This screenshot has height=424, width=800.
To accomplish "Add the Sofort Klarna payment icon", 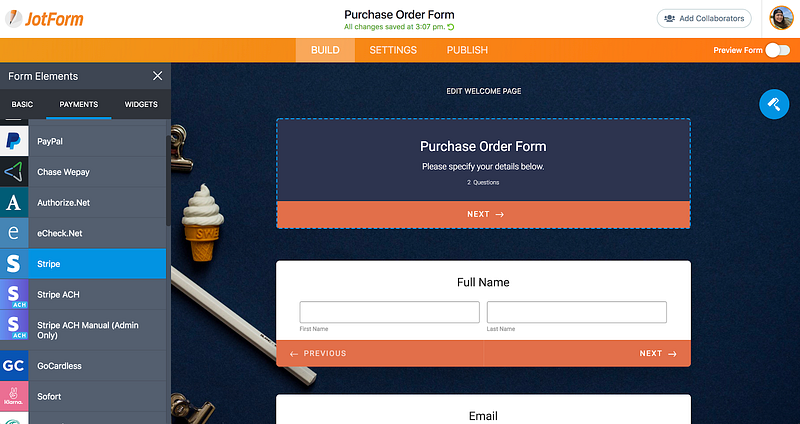I will 14,396.
